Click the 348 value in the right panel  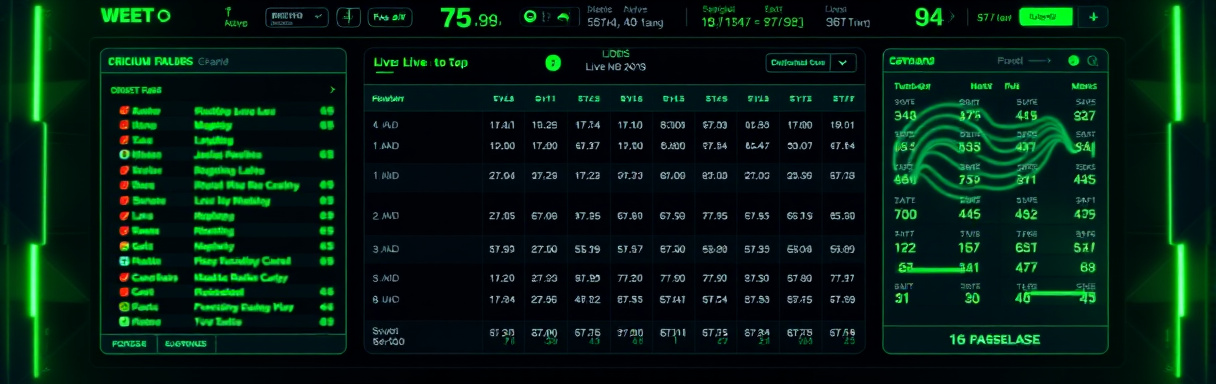(905, 115)
